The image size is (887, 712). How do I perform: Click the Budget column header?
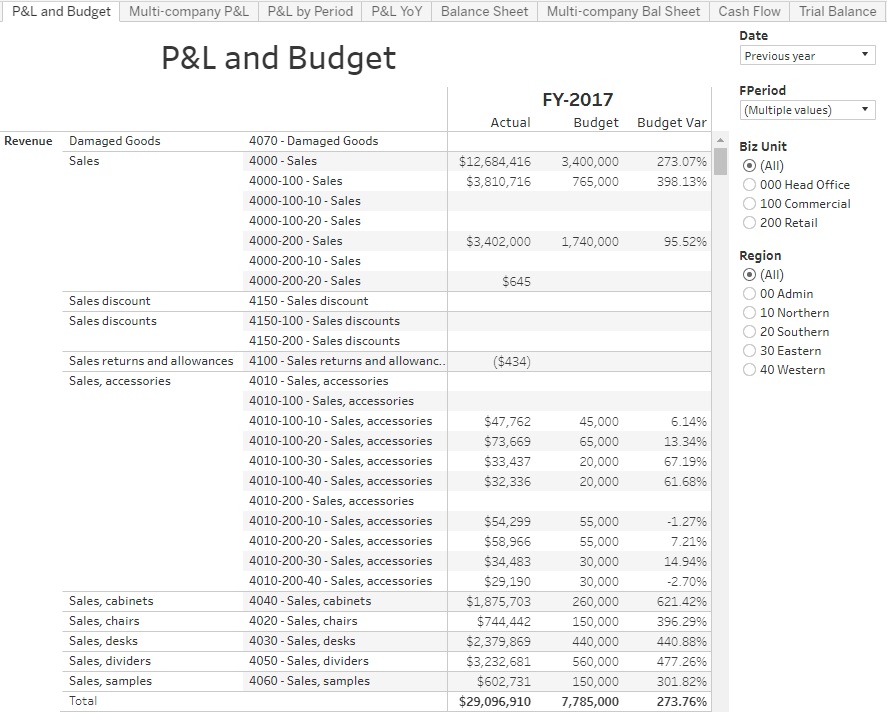[x=596, y=123]
